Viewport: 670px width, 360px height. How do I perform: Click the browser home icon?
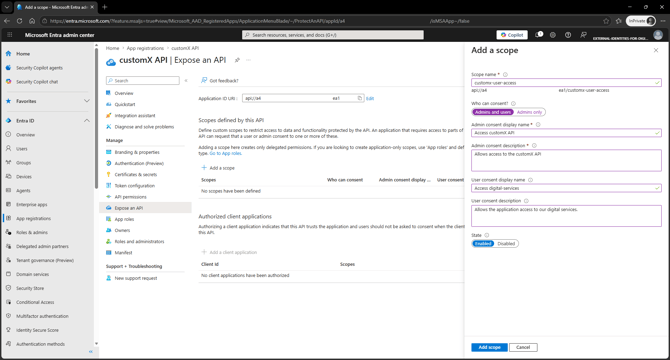tap(32, 21)
